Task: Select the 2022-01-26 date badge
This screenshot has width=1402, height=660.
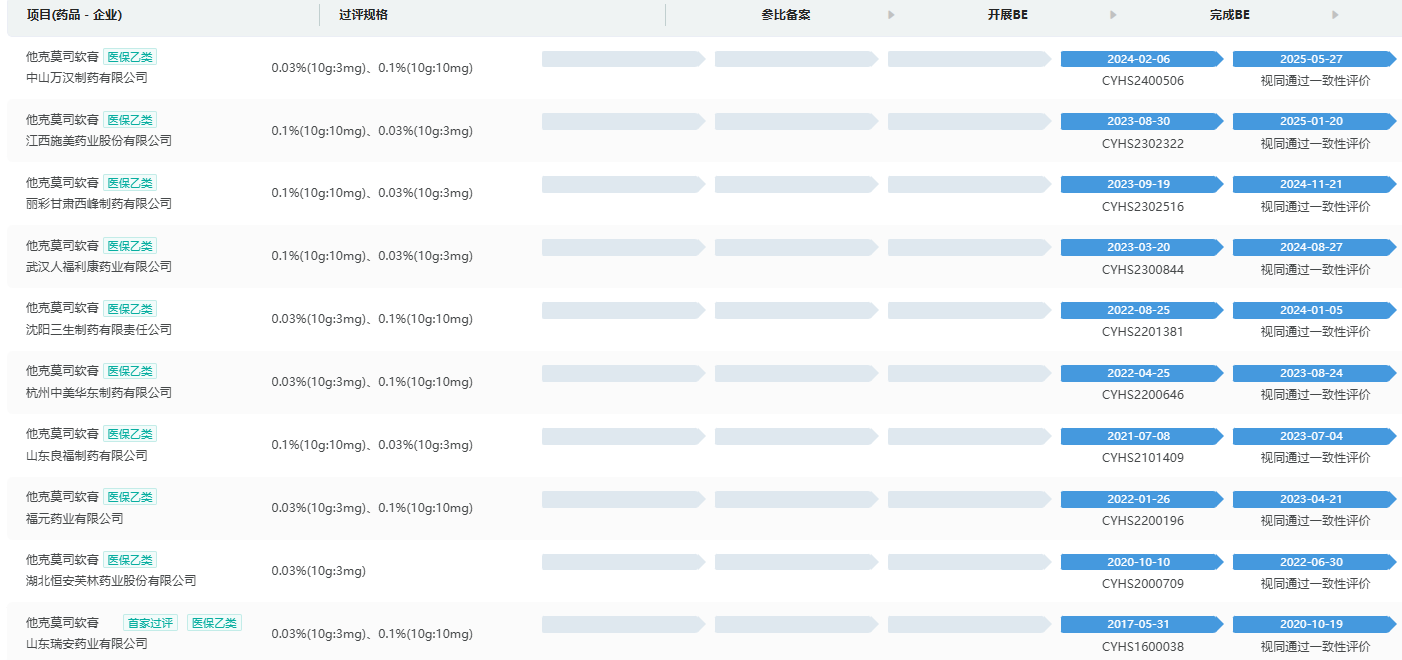Action: point(1141,499)
